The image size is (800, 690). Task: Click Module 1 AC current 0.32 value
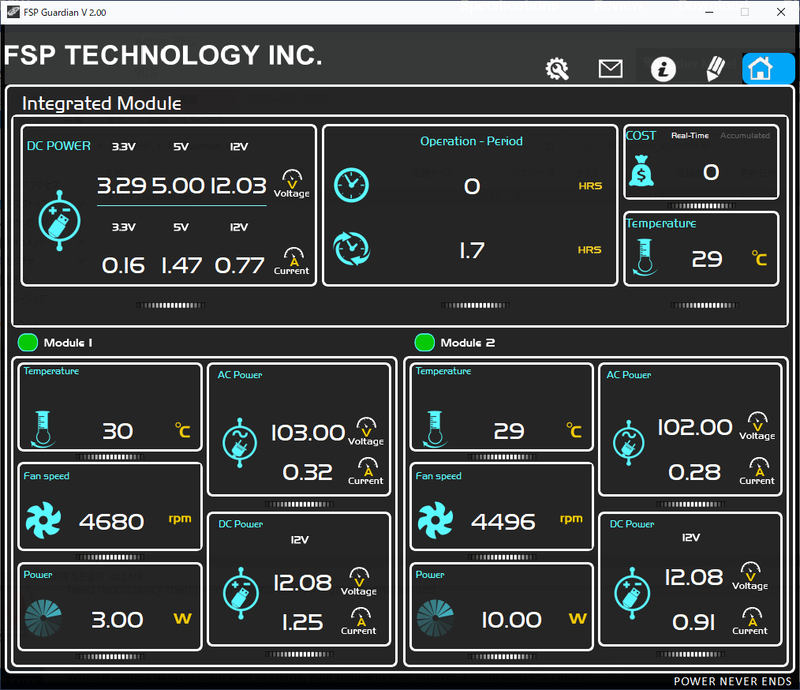point(308,472)
